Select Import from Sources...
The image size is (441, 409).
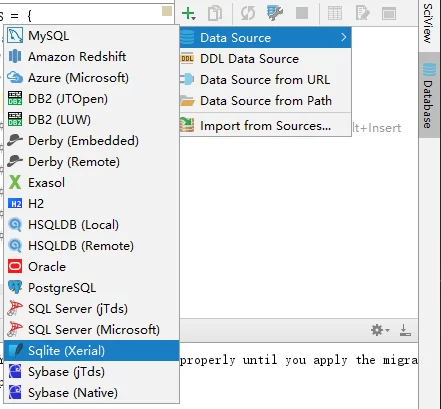pyautogui.click(x=265, y=126)
